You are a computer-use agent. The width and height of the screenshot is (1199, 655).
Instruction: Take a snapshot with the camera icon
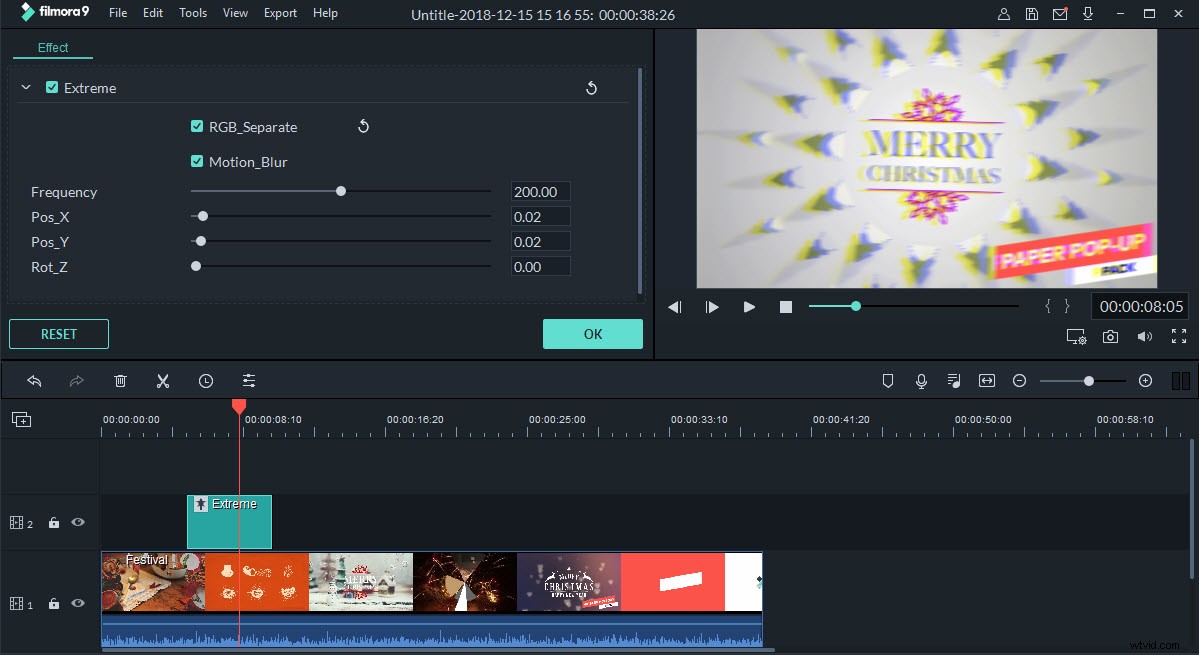click(1110, 337)
